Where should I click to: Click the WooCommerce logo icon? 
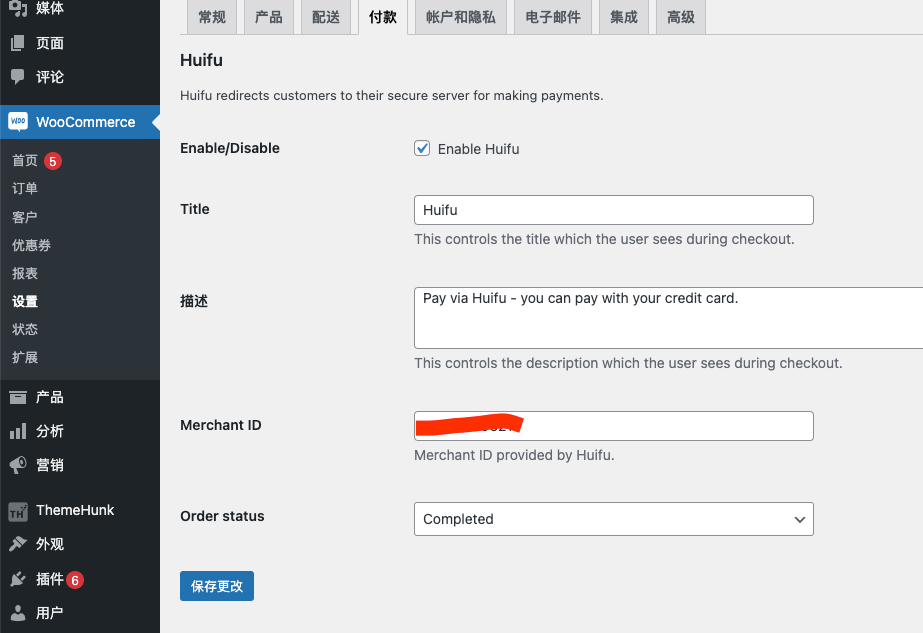[18, 122]
